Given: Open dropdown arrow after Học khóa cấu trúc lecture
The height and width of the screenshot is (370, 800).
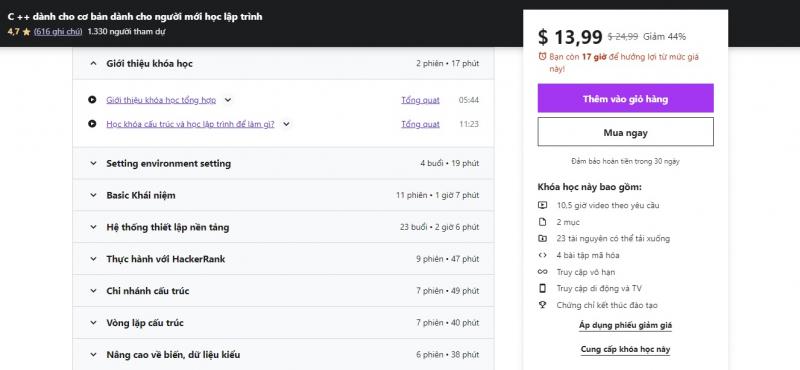Looking at the screenshot, I should coord(286,124).
